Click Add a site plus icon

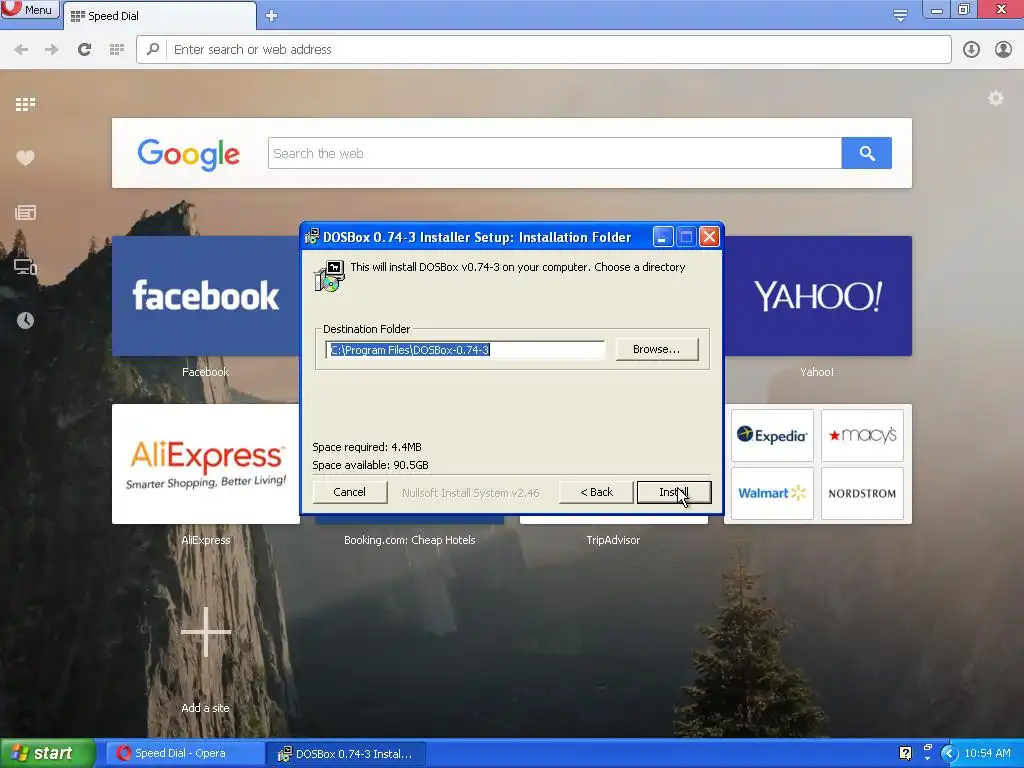(206, 632)
